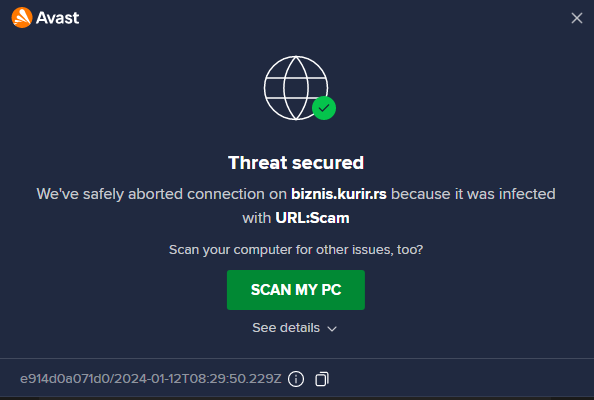Close the Avast threat popup
The height and width of the screenshot is (400, 594).
pyautogui.click(x=577, y=18)
